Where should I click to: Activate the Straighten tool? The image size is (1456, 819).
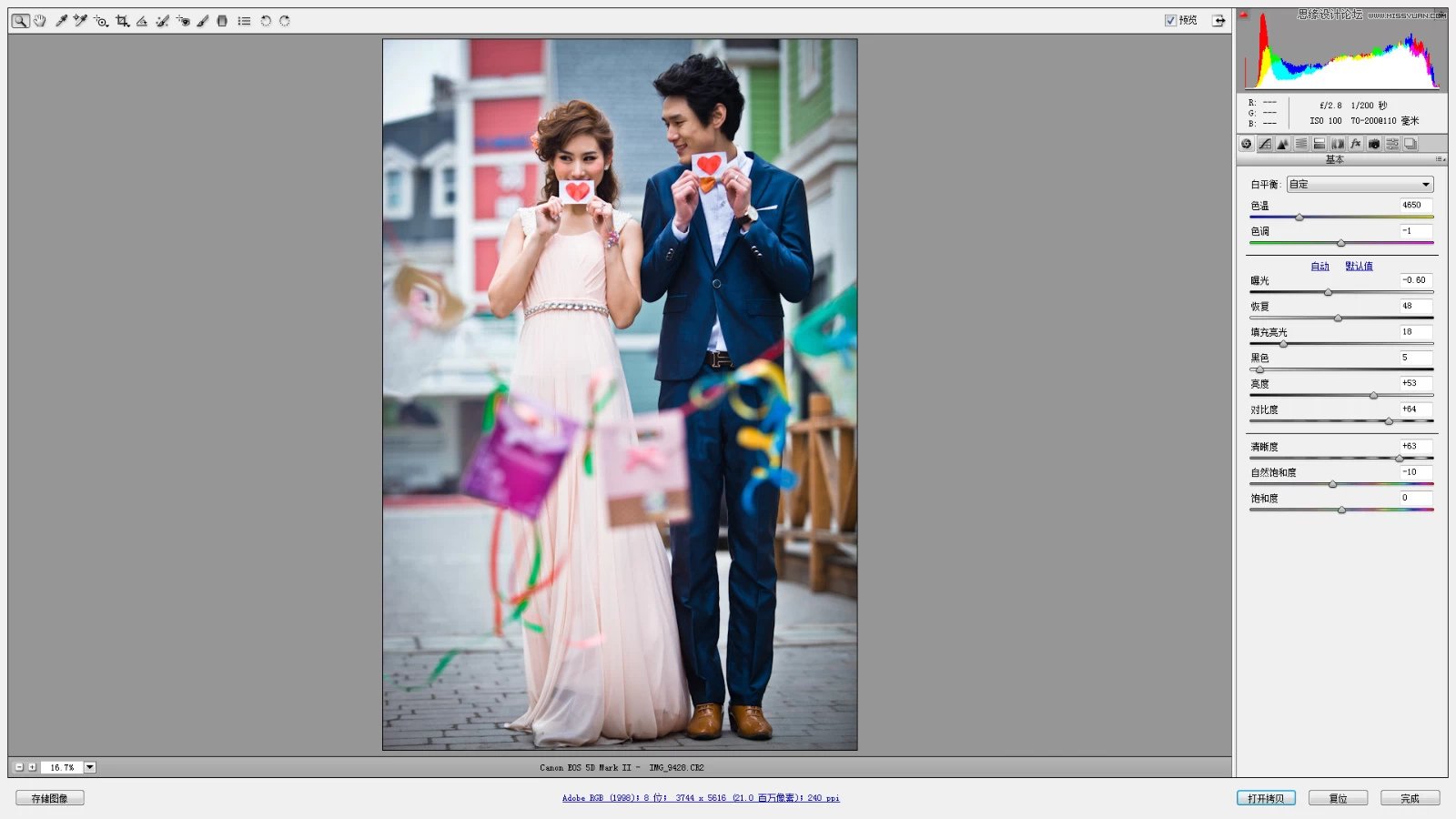pyautogui.click(x=143, y=19)
